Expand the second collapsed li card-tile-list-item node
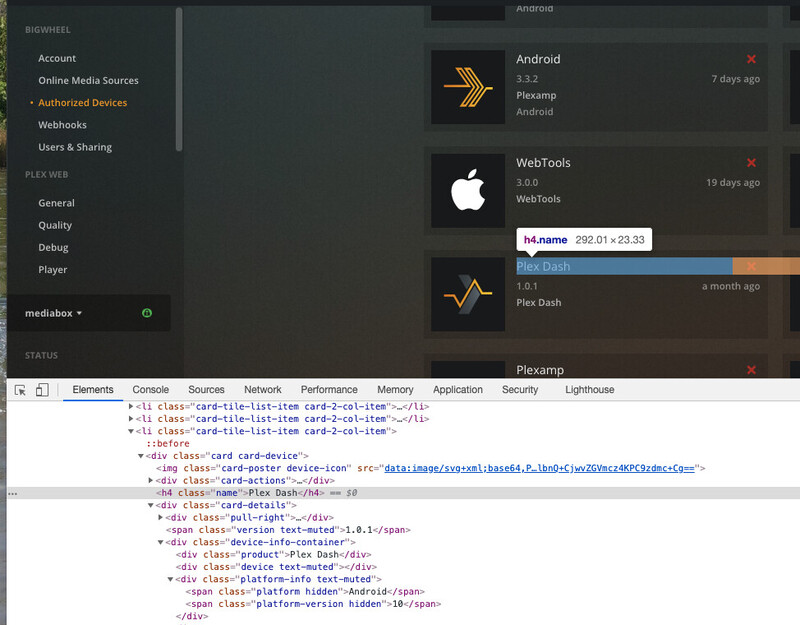 tap(131, 419)
